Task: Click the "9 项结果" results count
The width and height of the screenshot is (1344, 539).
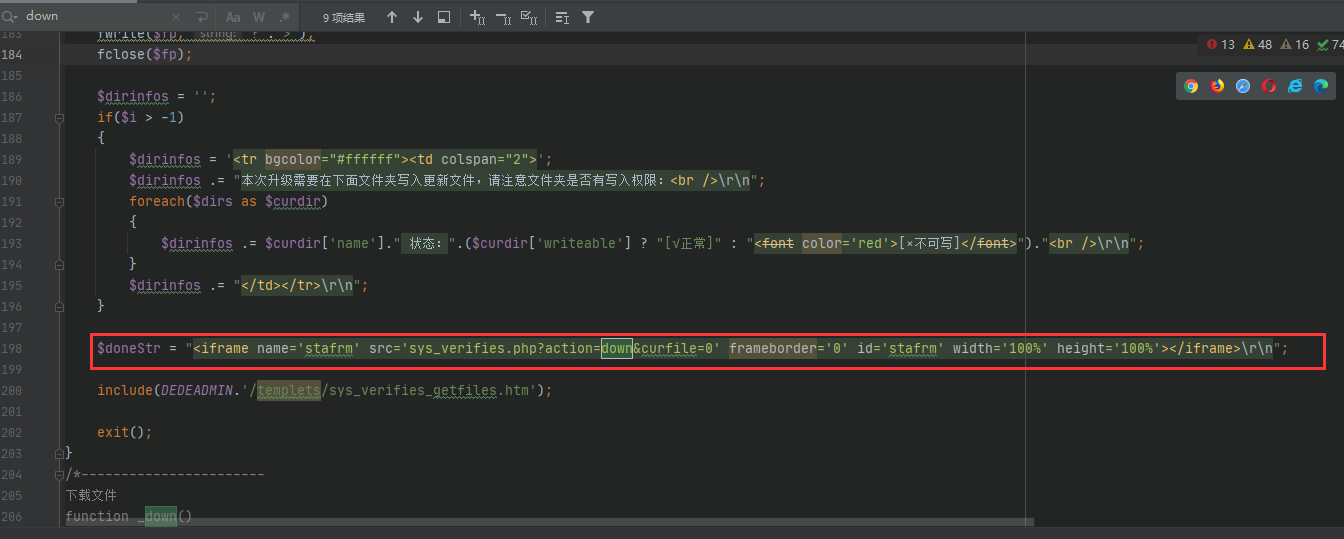Action: coord(344,17)
